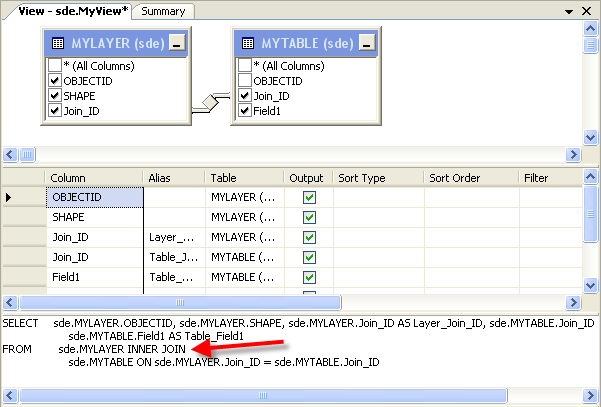The height and width of the screenshot is (407, 601).
Task: Toggle Output checkbox for OBJECTID row
Action: click(309, 197)
